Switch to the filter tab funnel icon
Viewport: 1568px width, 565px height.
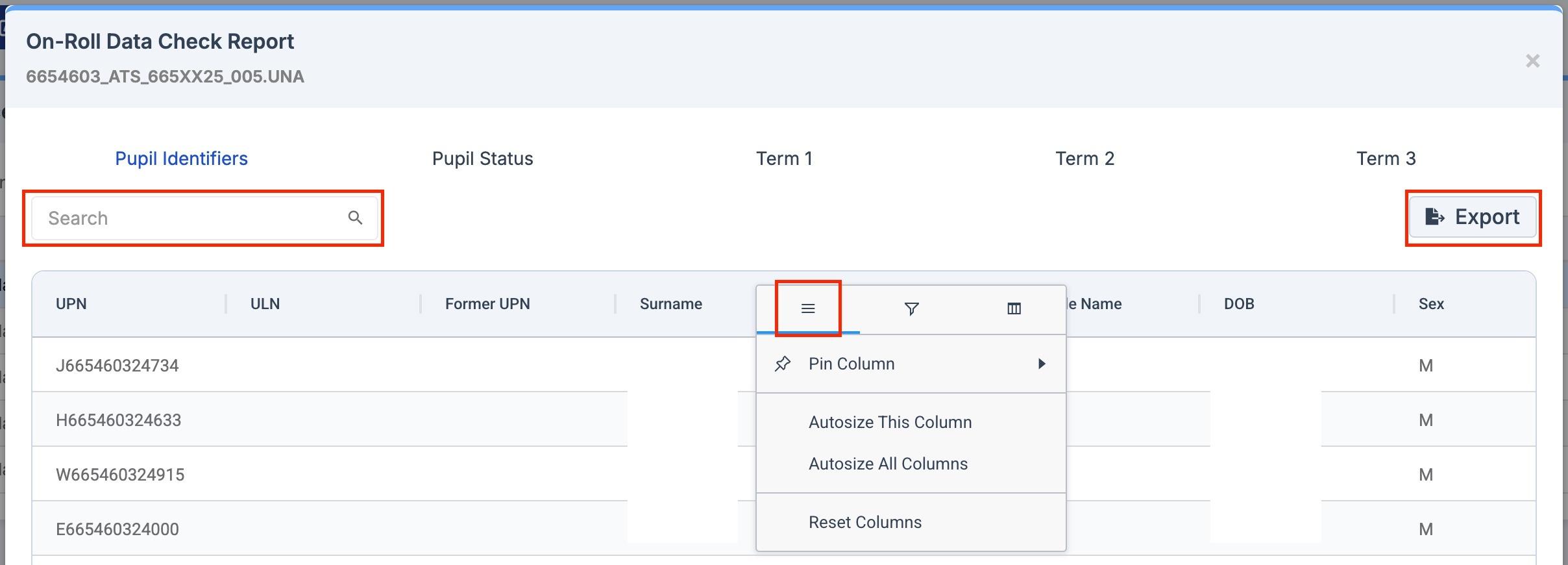pyautogui.click(x=911, y=309)
